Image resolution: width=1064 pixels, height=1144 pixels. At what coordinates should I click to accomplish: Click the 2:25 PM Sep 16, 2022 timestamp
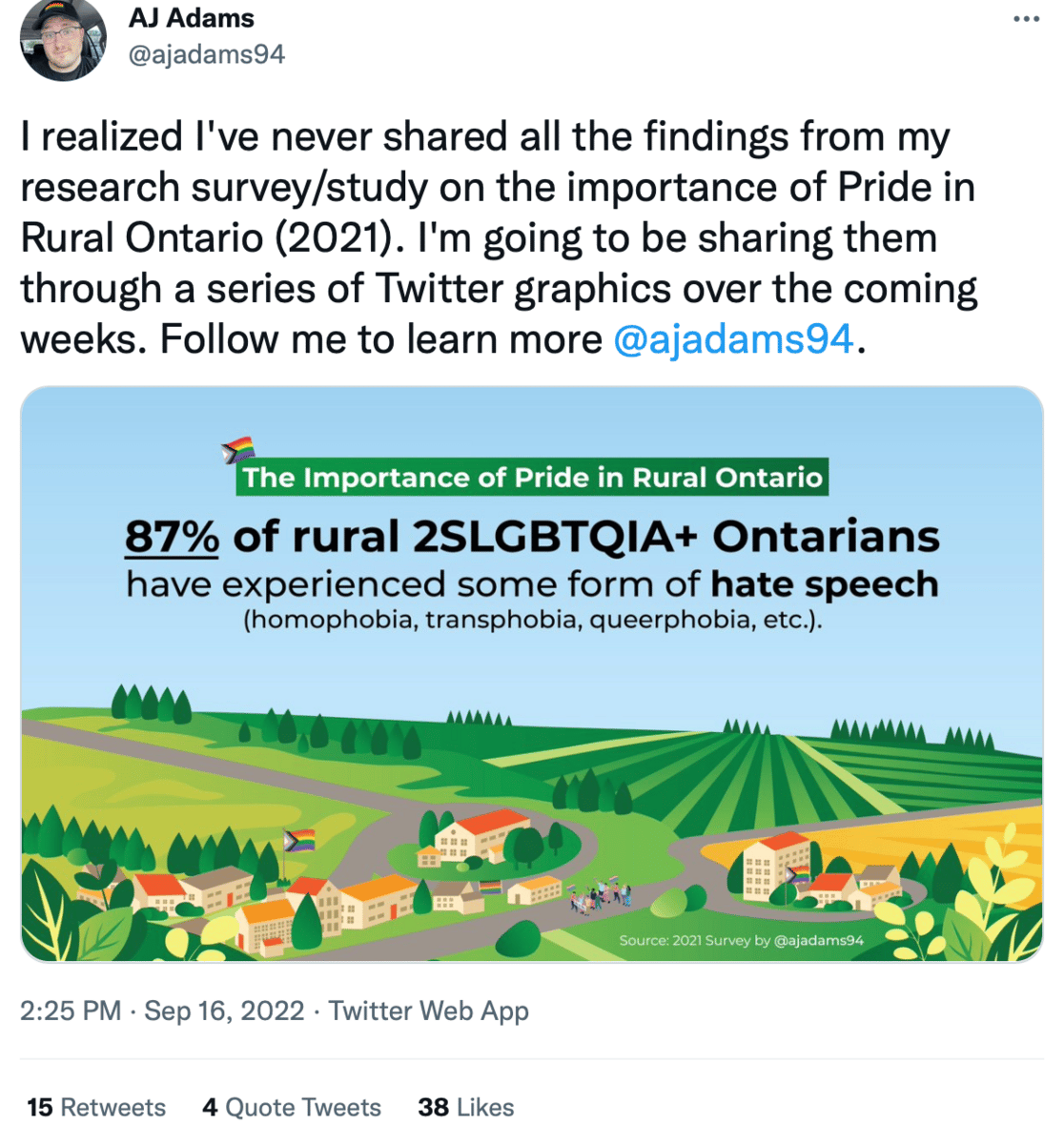click(x=162, y=1011)
